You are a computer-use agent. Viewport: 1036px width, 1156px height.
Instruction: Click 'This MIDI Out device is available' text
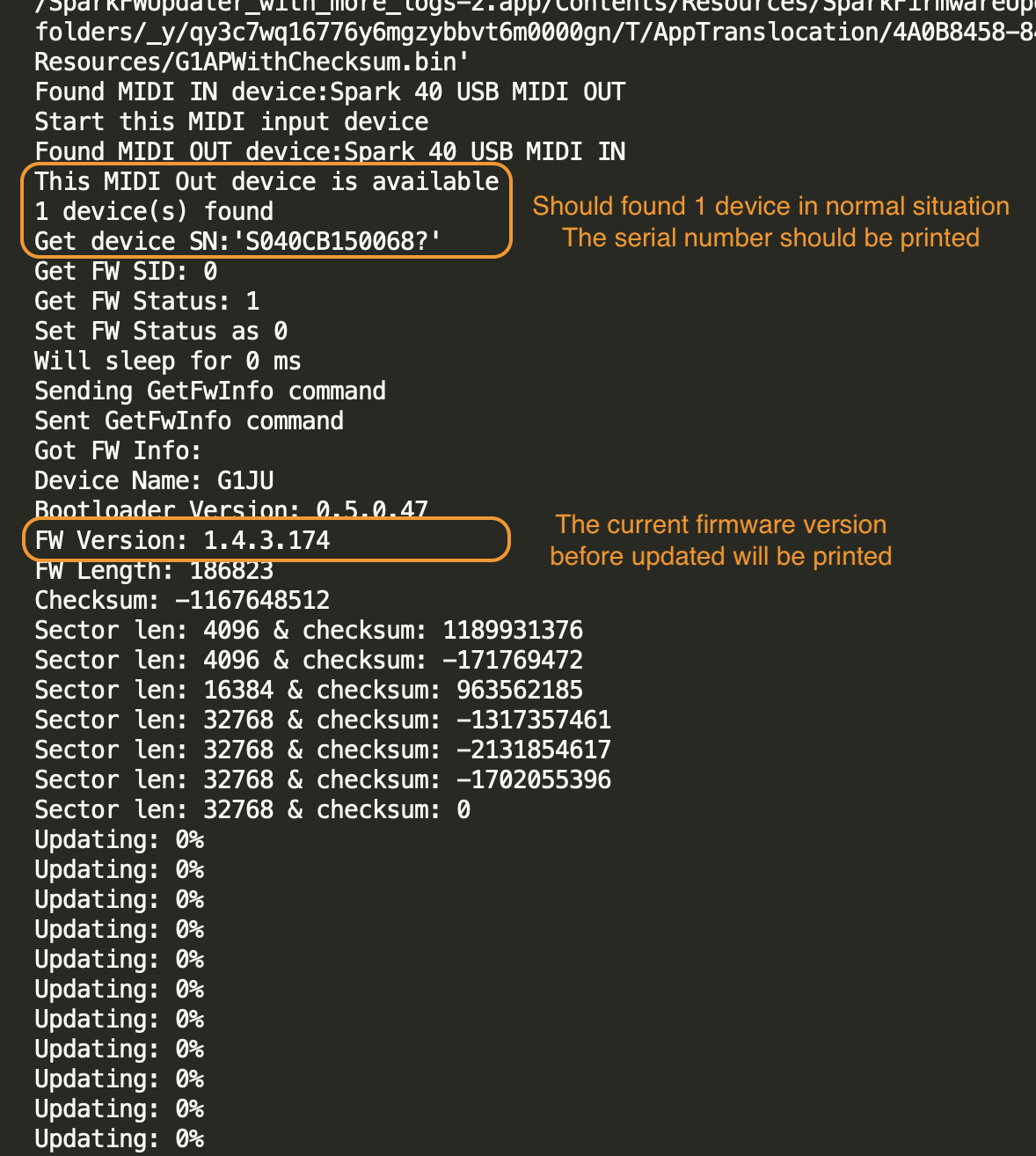click(267, 181)
